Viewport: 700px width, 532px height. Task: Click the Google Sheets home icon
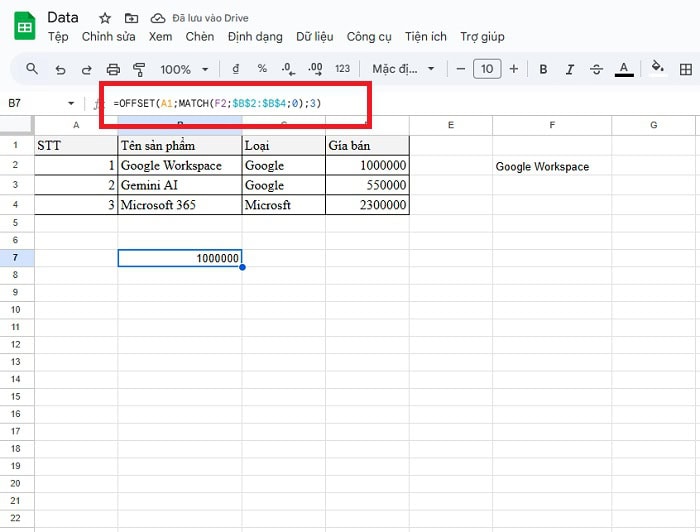[x=24, y=27]
